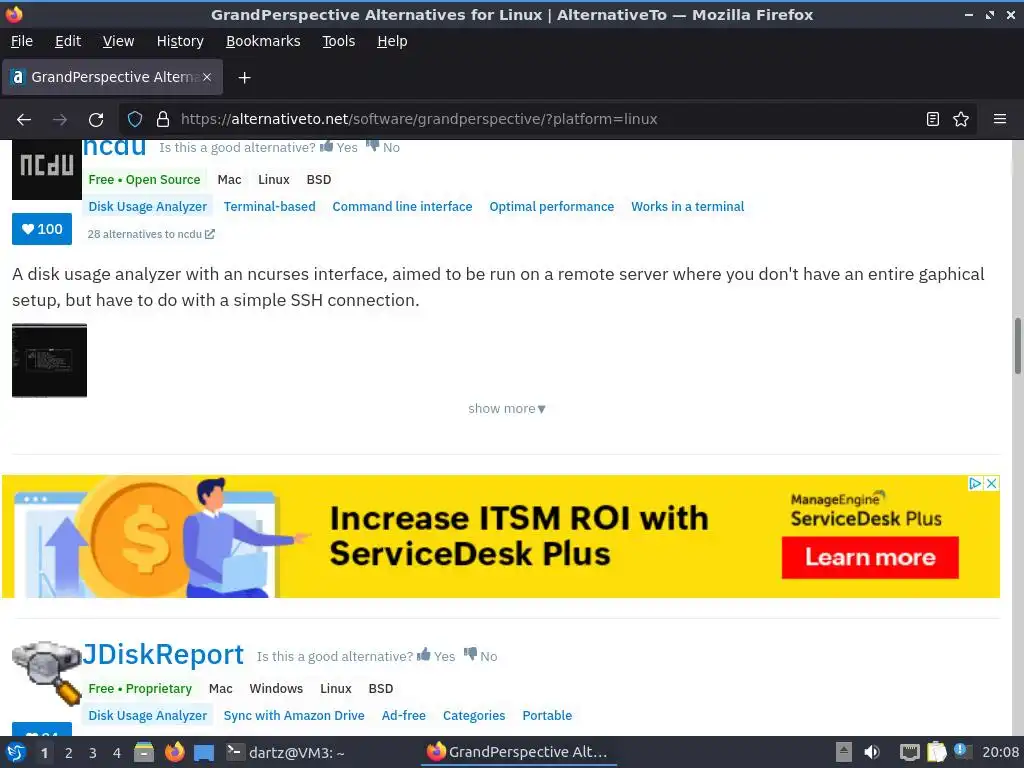Open View menu

[x=118, y=41]
